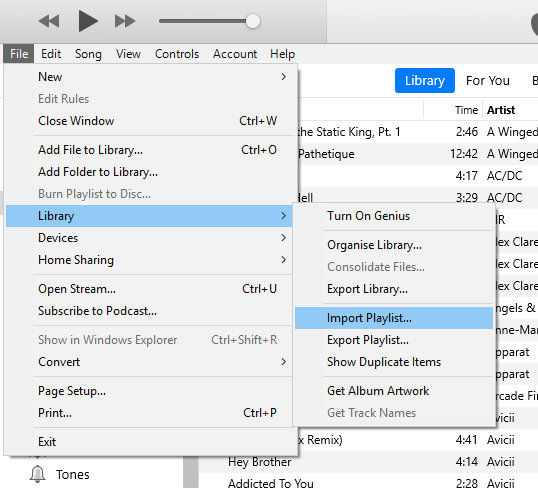Expand the Convert submenu

click(x=149, y=362)
